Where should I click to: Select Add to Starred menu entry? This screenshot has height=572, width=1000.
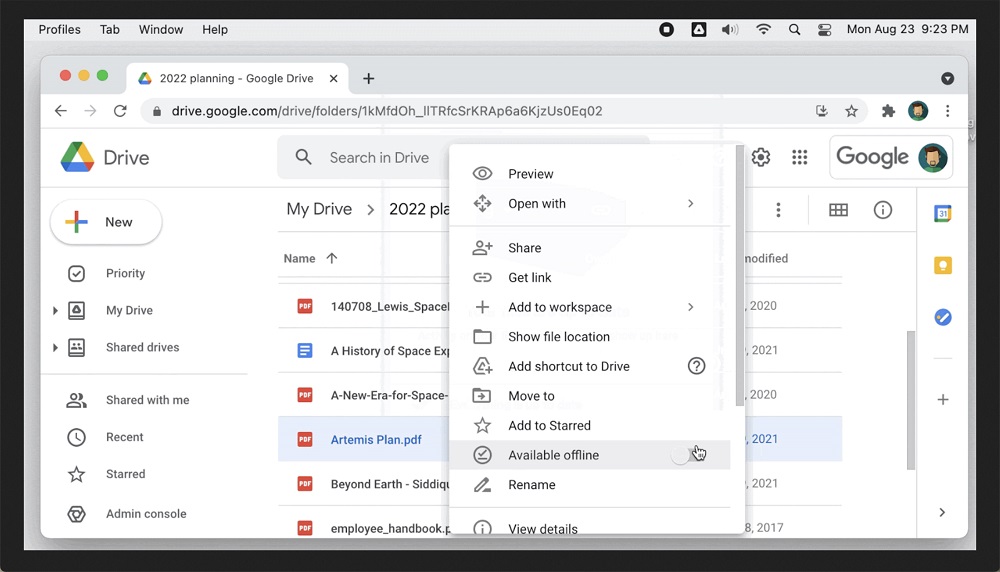(x=590, y=425)
